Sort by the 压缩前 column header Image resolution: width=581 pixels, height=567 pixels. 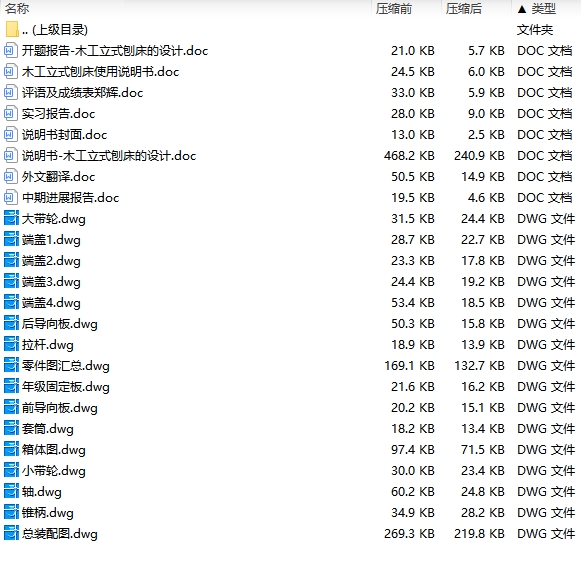pyautogui.click(x=394, y=8)
